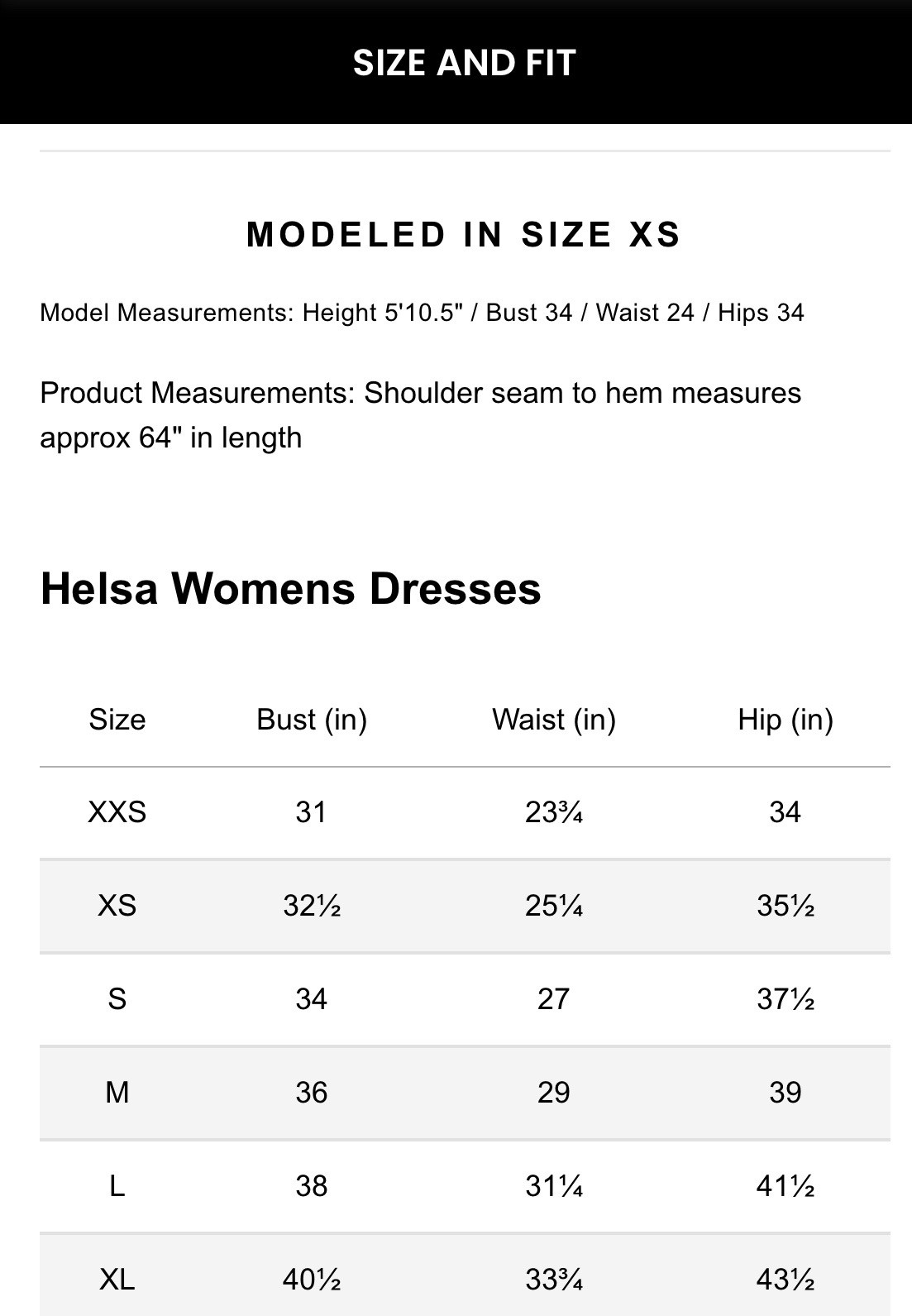Click the Helsa Womens Dresses heading

pyautogui.click(x=290, y=589)
